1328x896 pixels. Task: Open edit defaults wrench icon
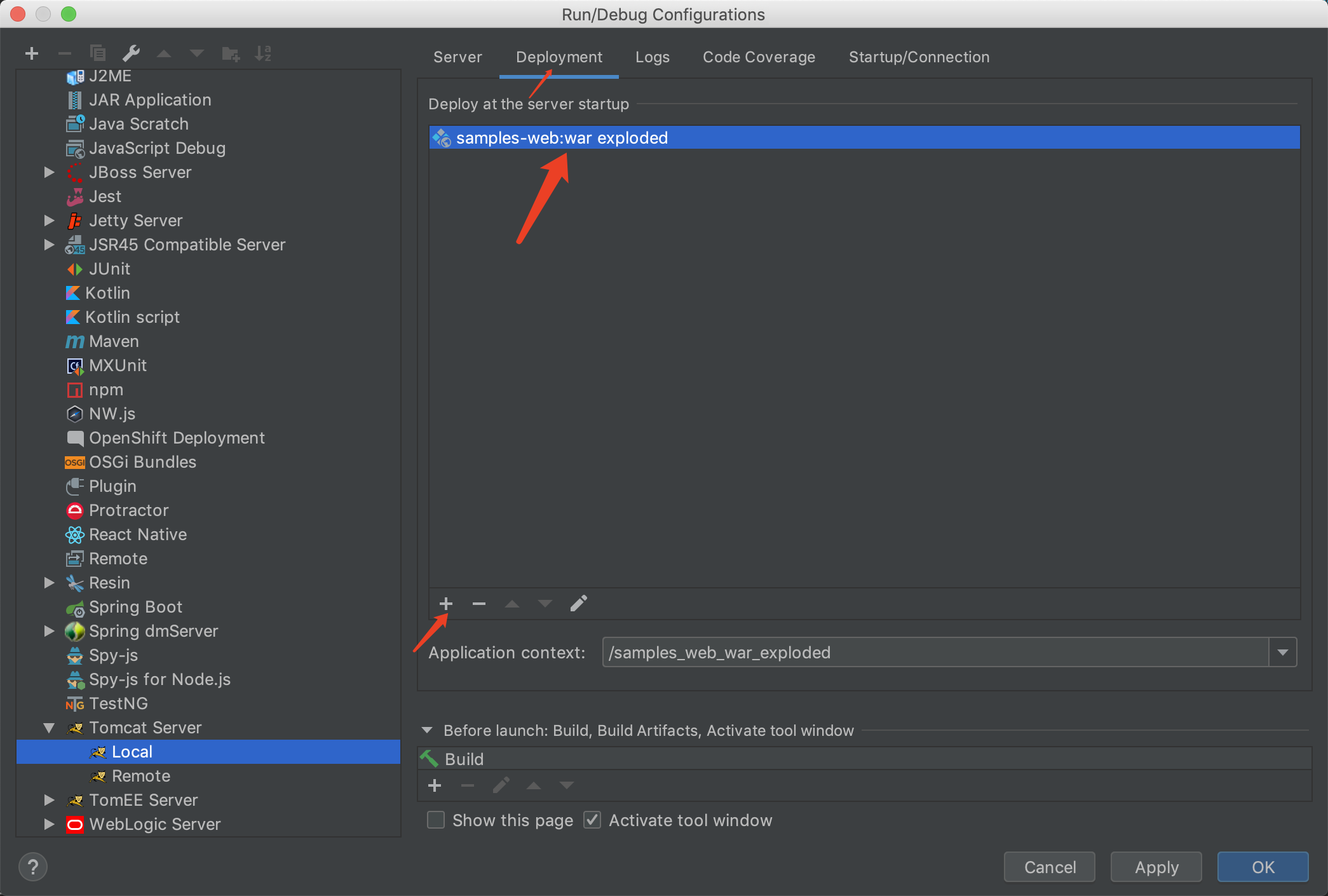coord(131,53)
